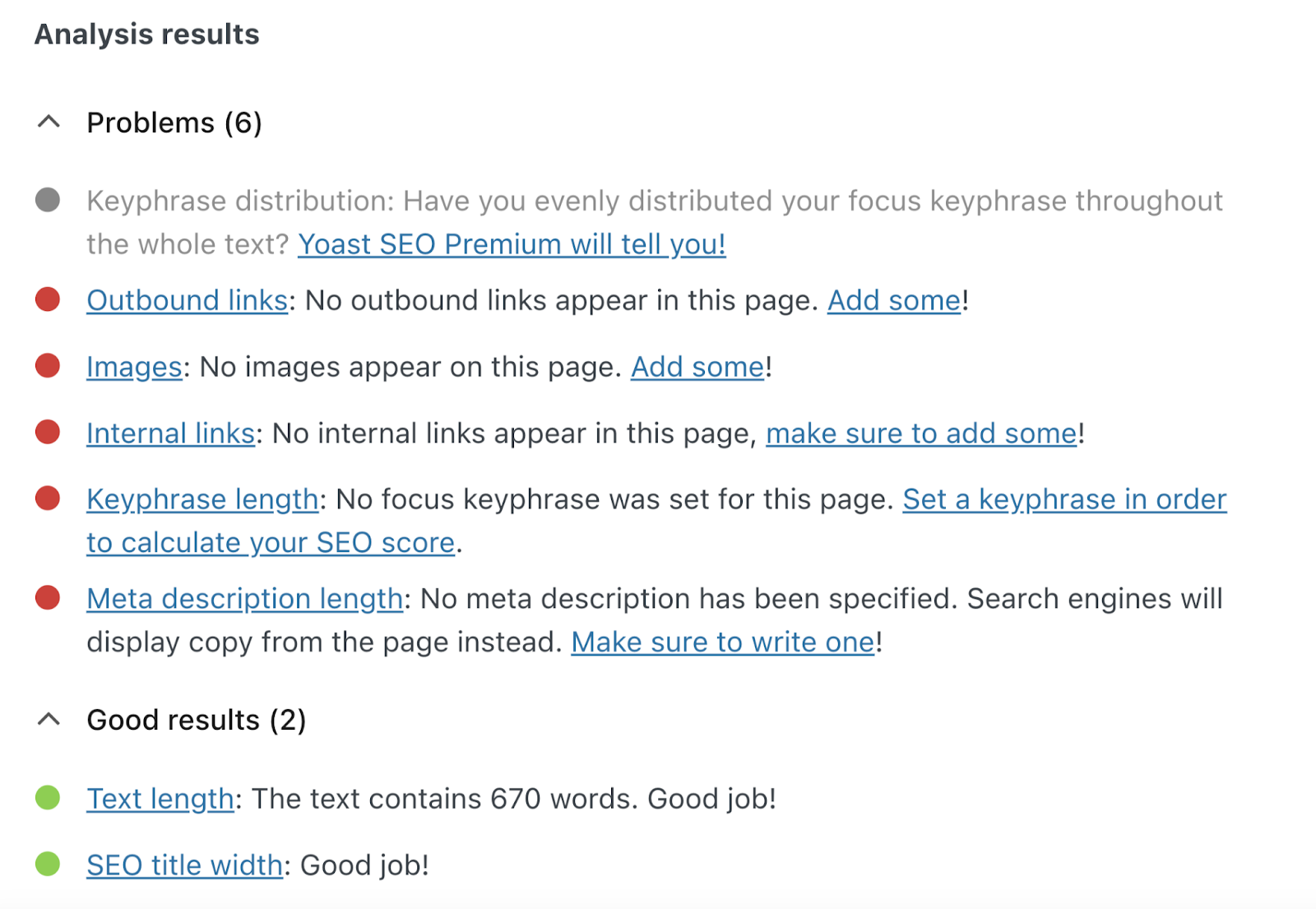Open the SEO title width help link

[x=183, y=864]
